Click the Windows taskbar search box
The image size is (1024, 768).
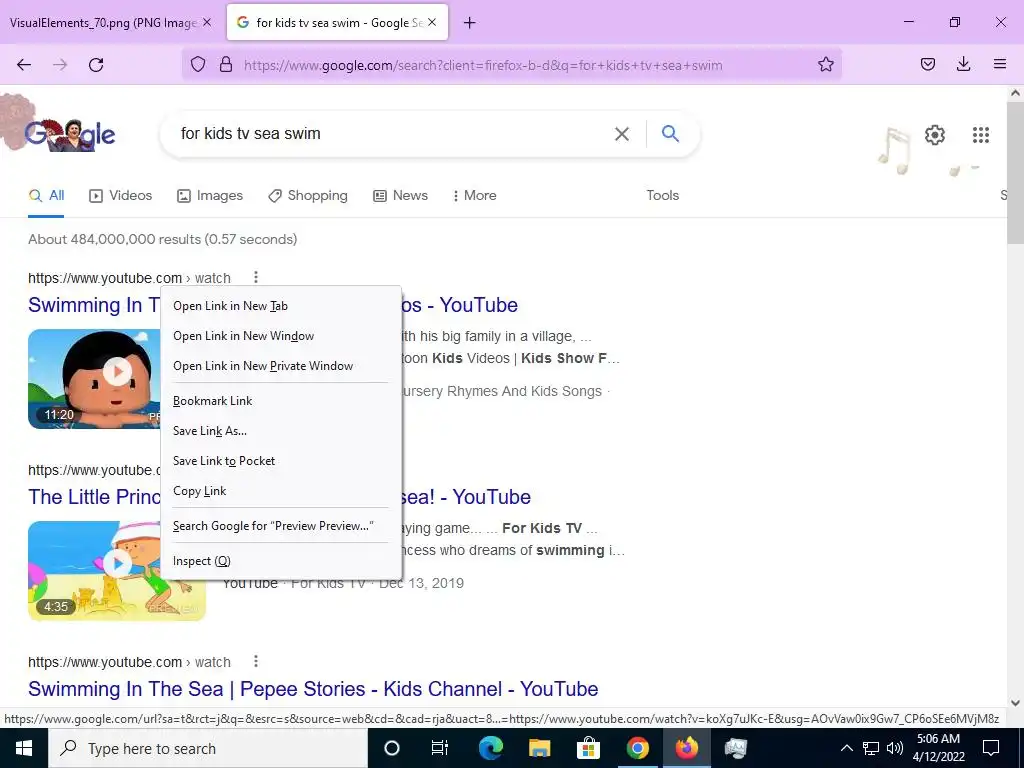(208, 748)
